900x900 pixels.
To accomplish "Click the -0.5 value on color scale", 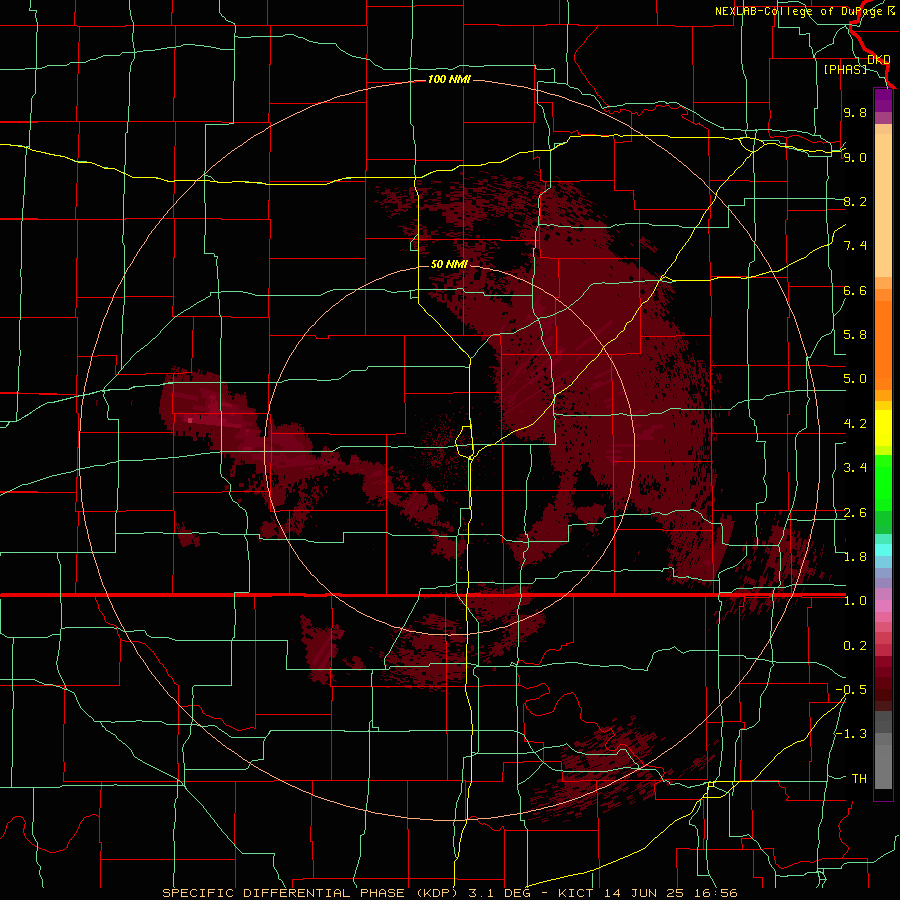I will pyautogui.click(x=851, y=690).
